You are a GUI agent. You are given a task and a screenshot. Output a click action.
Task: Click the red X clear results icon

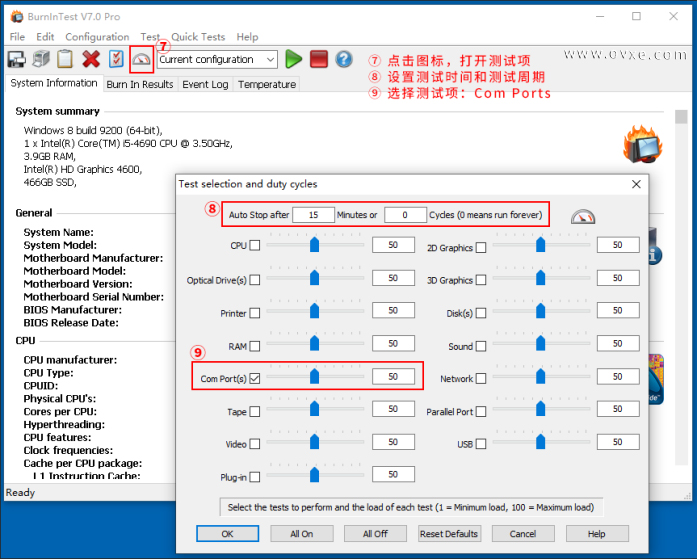point(91,59)
